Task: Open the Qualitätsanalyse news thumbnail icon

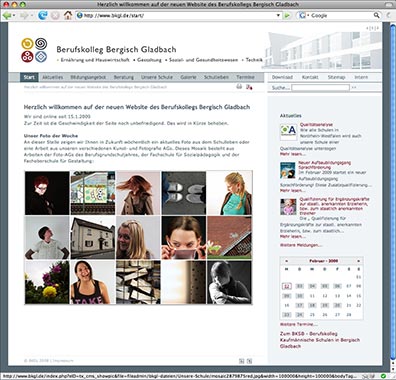Action: 288,132
